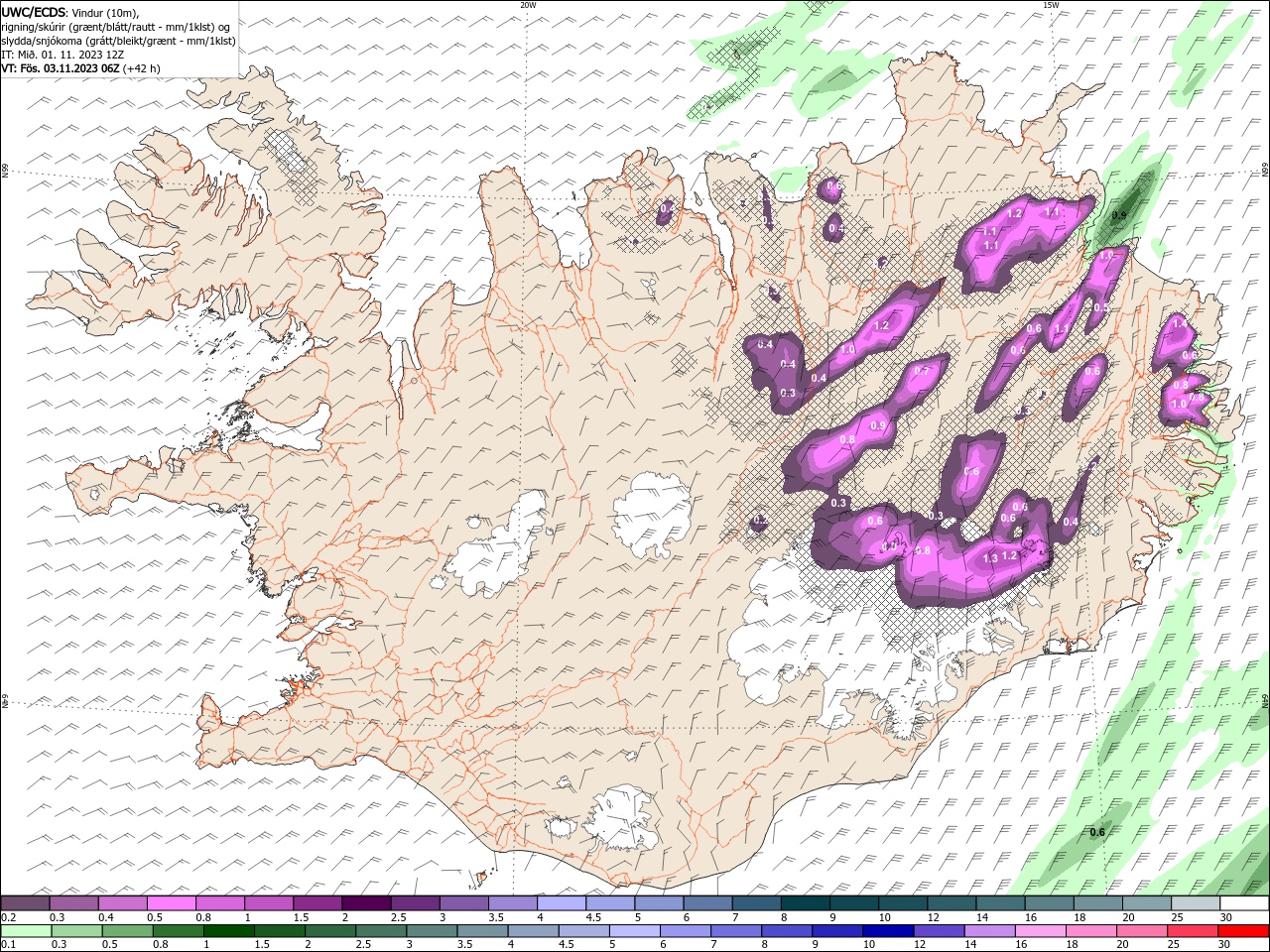Select the lavender 4 snow legend swatch

coord(562,903)
